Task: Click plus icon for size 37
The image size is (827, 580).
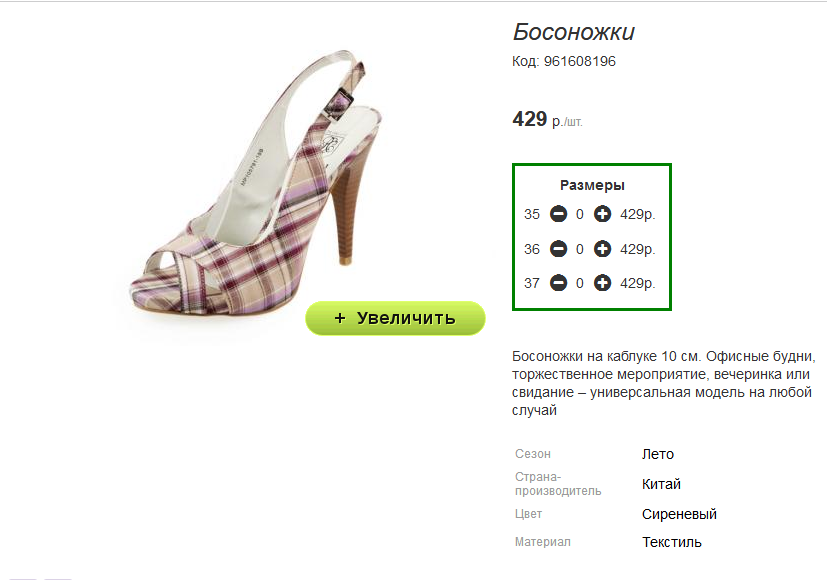Action: 602,283
